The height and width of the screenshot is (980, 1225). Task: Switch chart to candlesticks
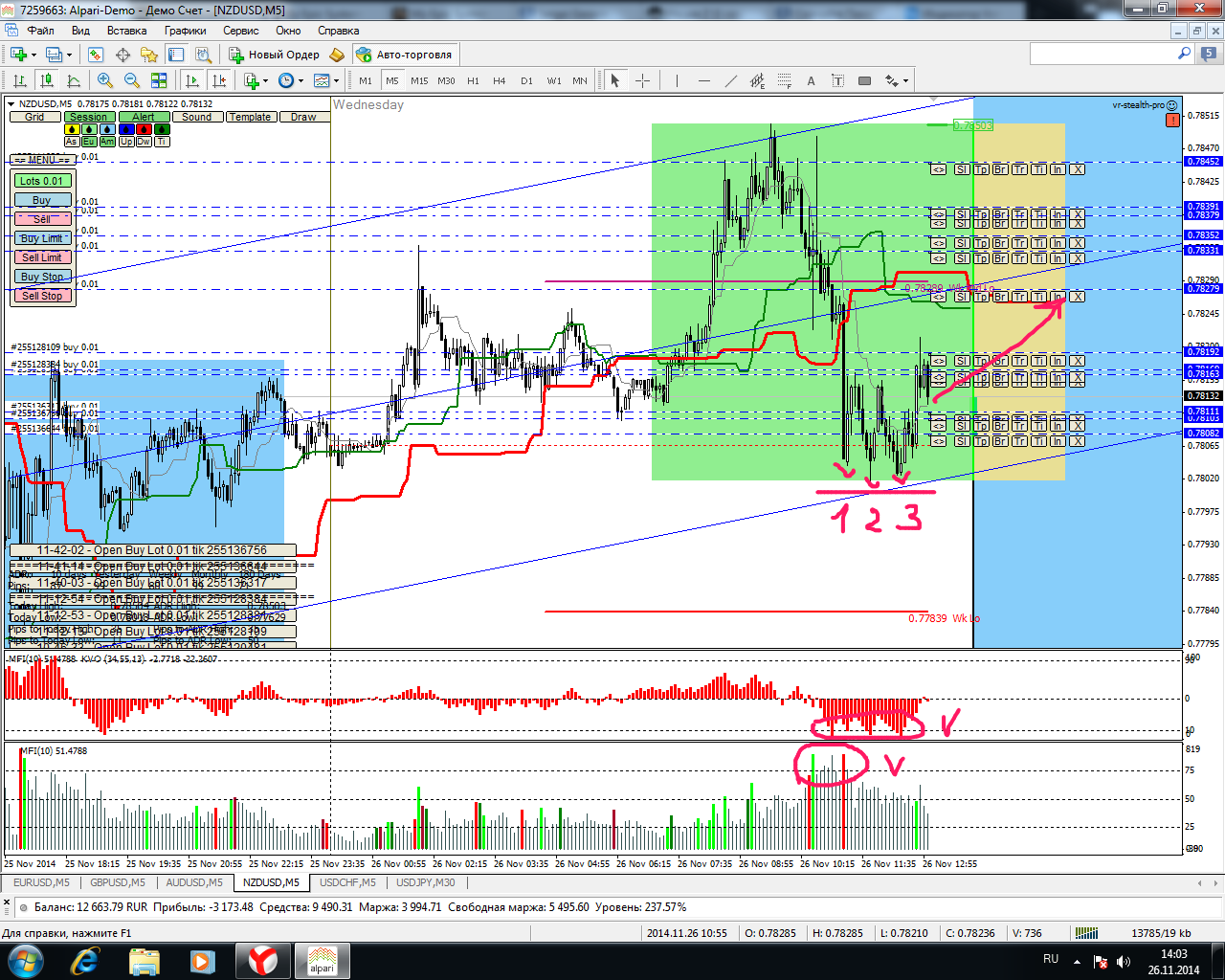pos(46,80)
